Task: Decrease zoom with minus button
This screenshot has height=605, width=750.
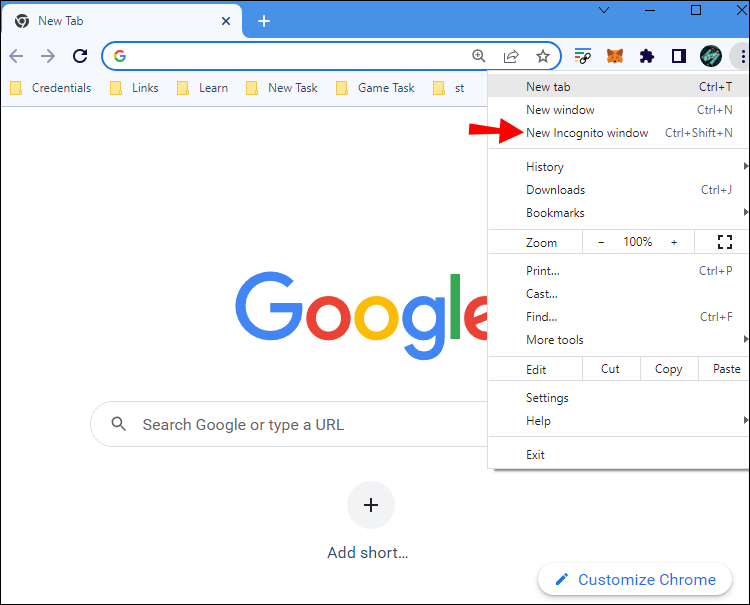Action: click(x=601, y=242)
